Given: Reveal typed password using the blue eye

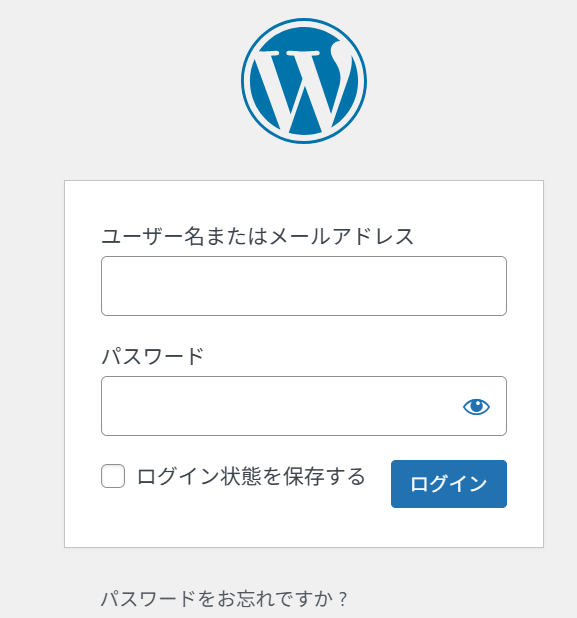Looking at the screenshot, I should point(476,406).
